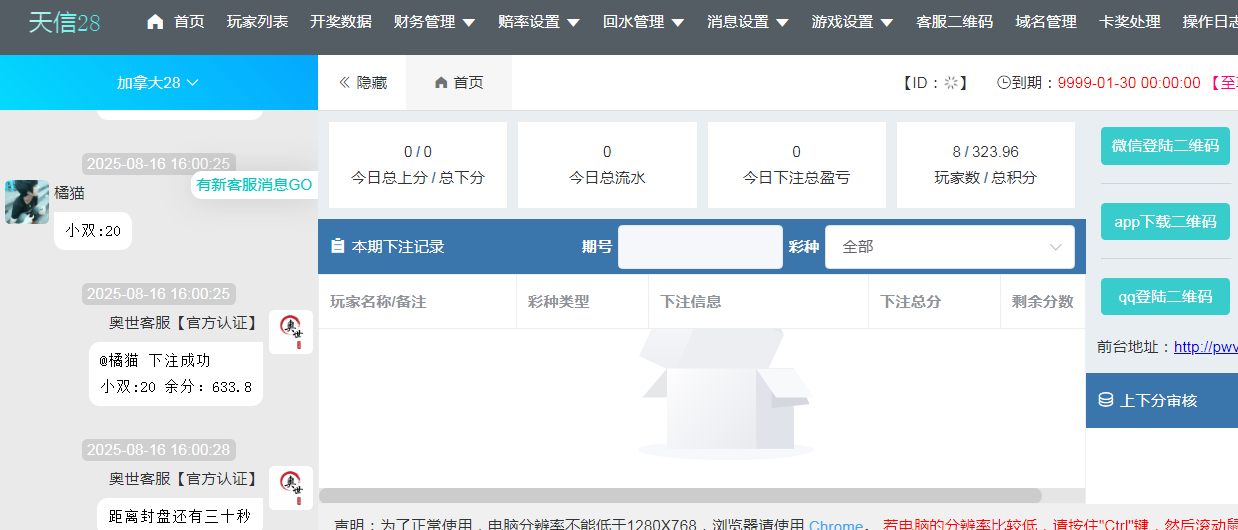Viewport: 1238px width, 530px height.
Task: Open 玩家列表 in the navigation bar
Action: click(257, 22)
